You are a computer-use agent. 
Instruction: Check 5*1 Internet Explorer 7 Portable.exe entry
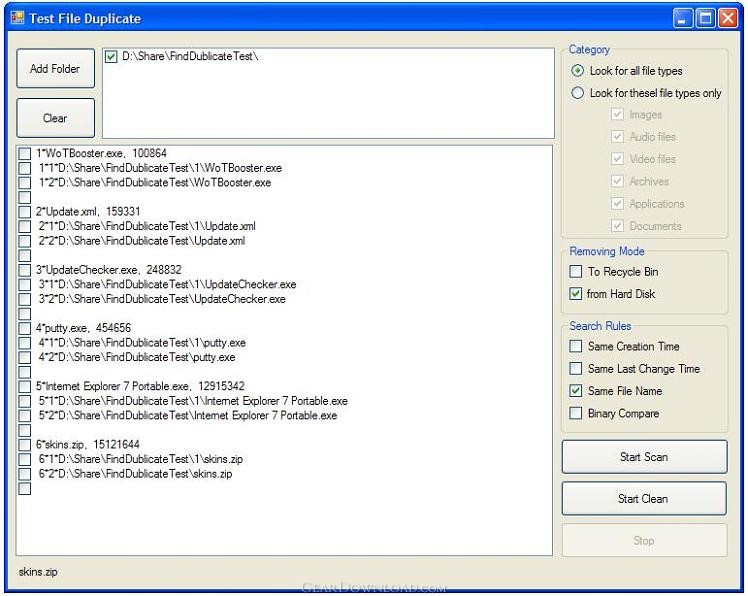point(24,401)
